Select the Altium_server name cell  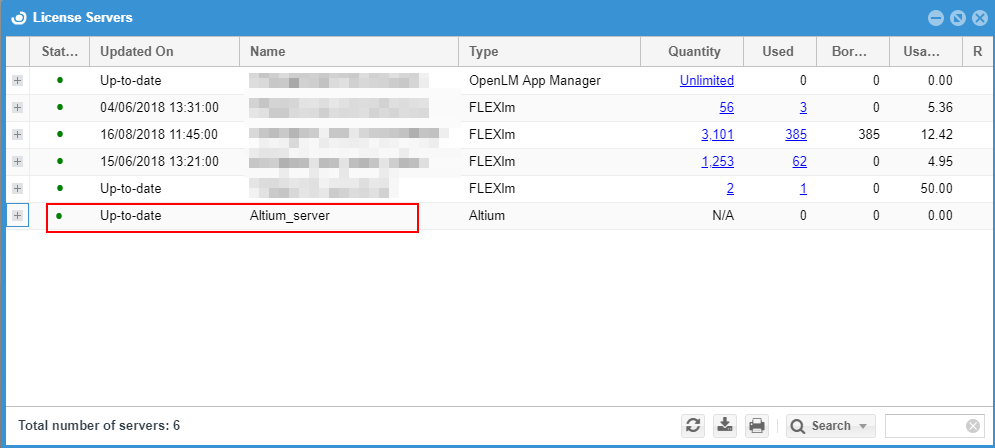(x=289, y=215)
